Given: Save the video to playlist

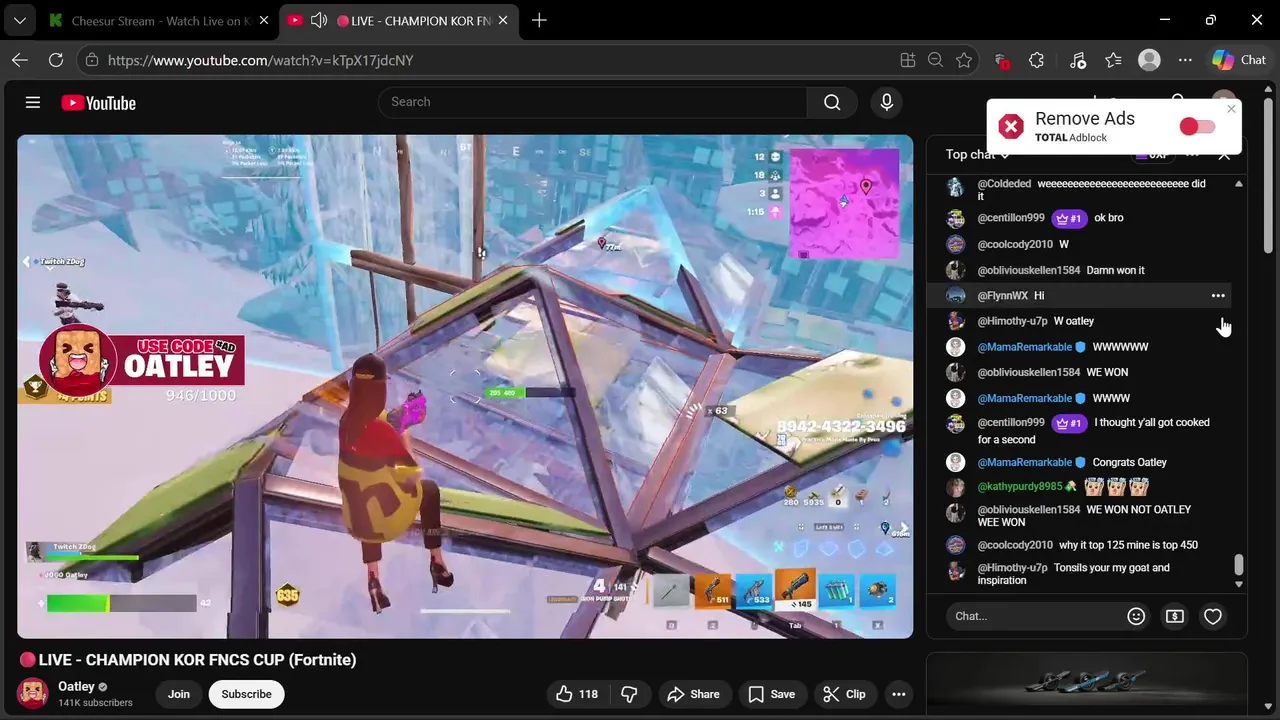Looking at the screenshot, I should click(771, 694).
